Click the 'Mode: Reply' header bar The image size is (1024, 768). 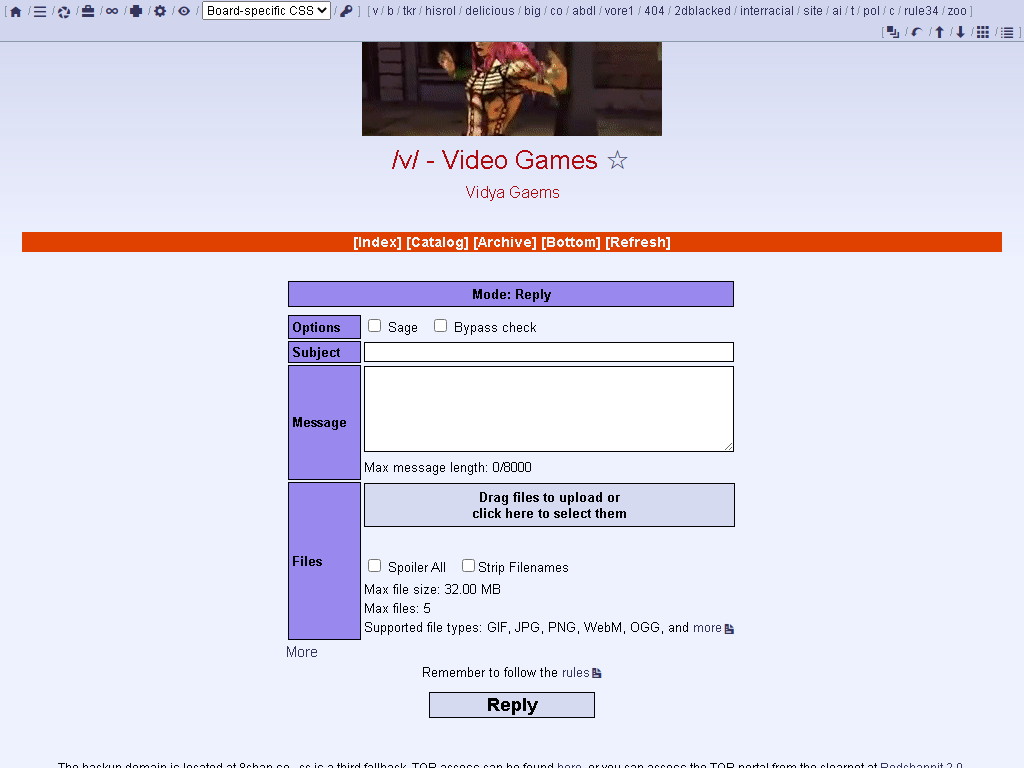click(x=511, y=294)
